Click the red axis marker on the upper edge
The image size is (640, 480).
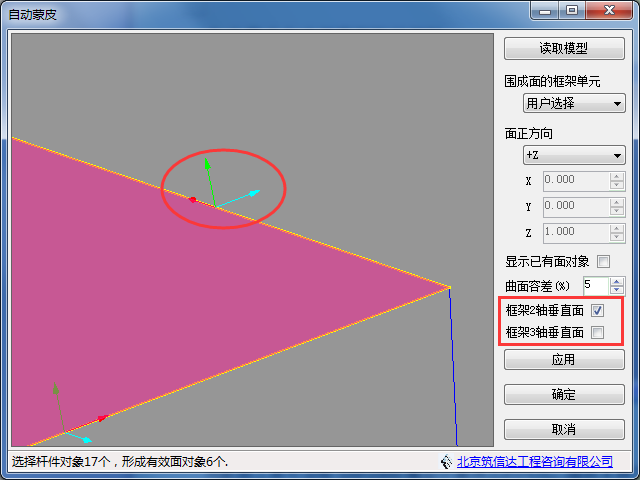(192, 199)
